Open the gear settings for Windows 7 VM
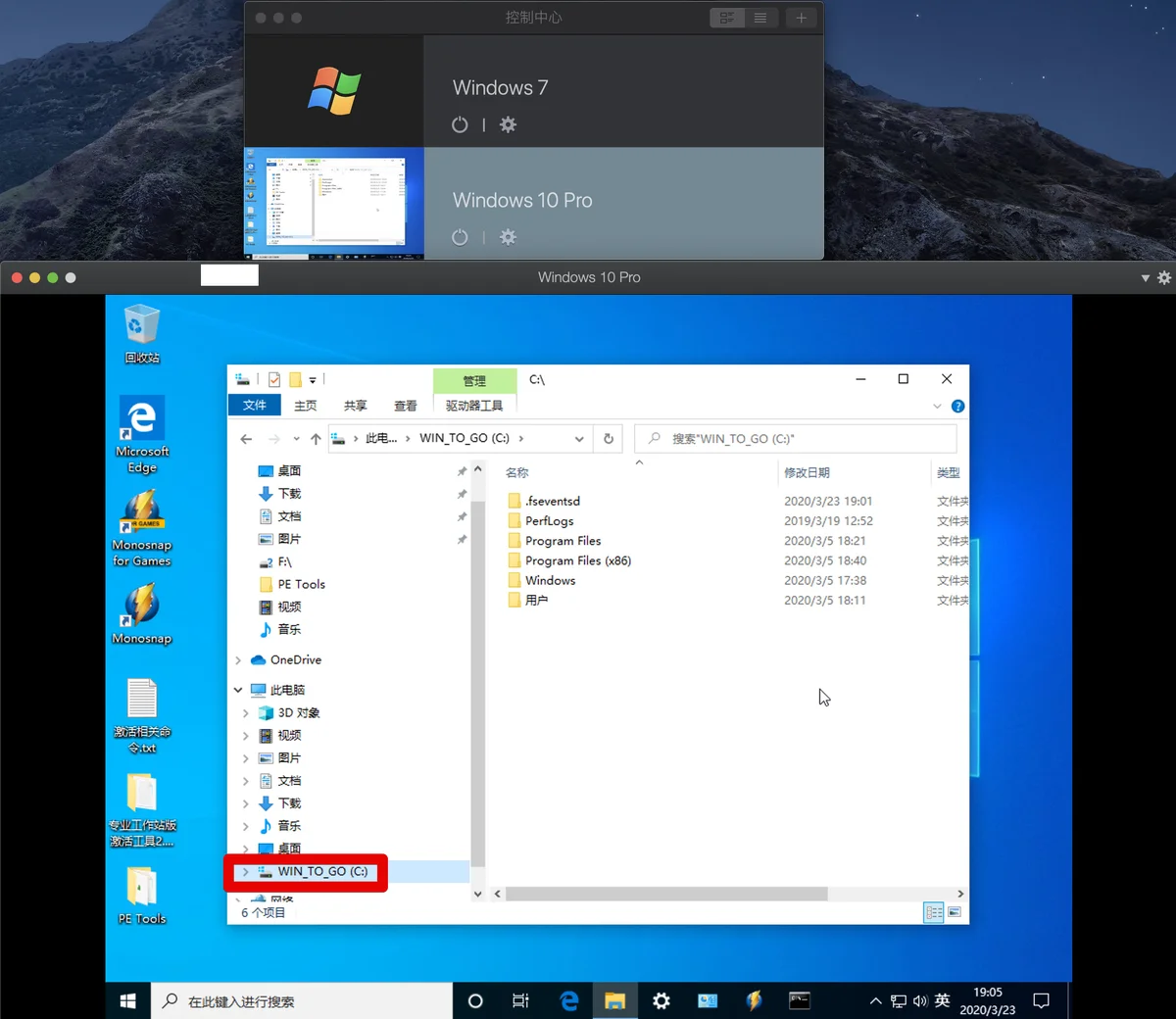The width and height of the screenshot is (1176, 1019). tap(508, 124)
